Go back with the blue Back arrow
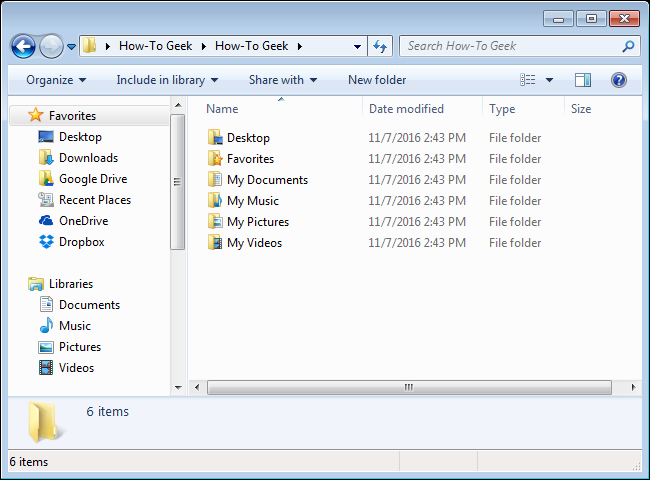Screen dimensions: 650x480 click(23, 46)
